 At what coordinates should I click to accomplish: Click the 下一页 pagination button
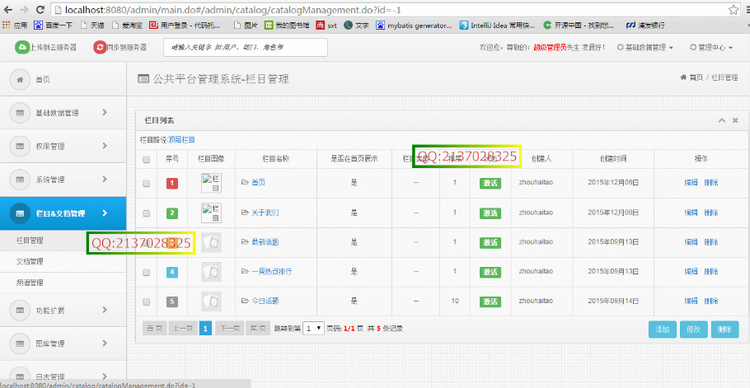pyautogui.click(x=229, y=328)
